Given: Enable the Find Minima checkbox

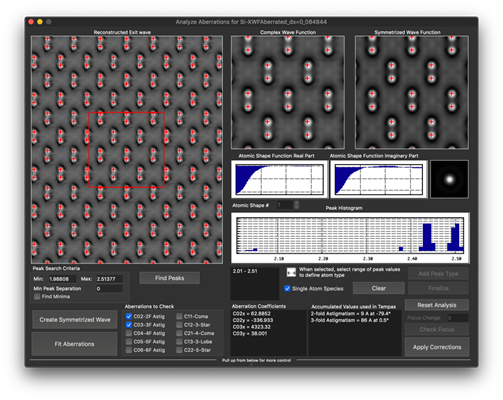Looking at the screenshot, I should 37,296.
